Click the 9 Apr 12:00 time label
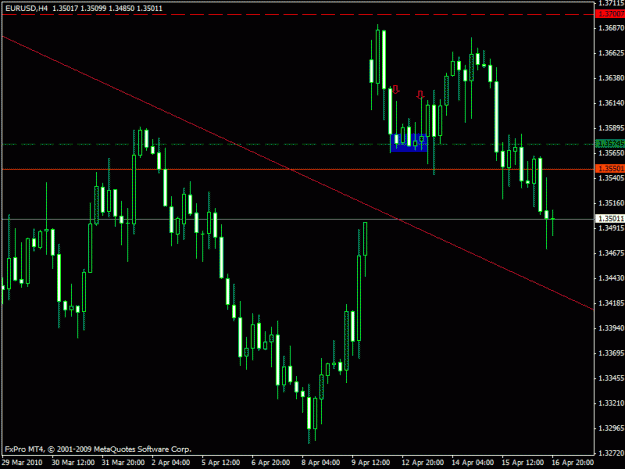 click(x=371, y=463)
